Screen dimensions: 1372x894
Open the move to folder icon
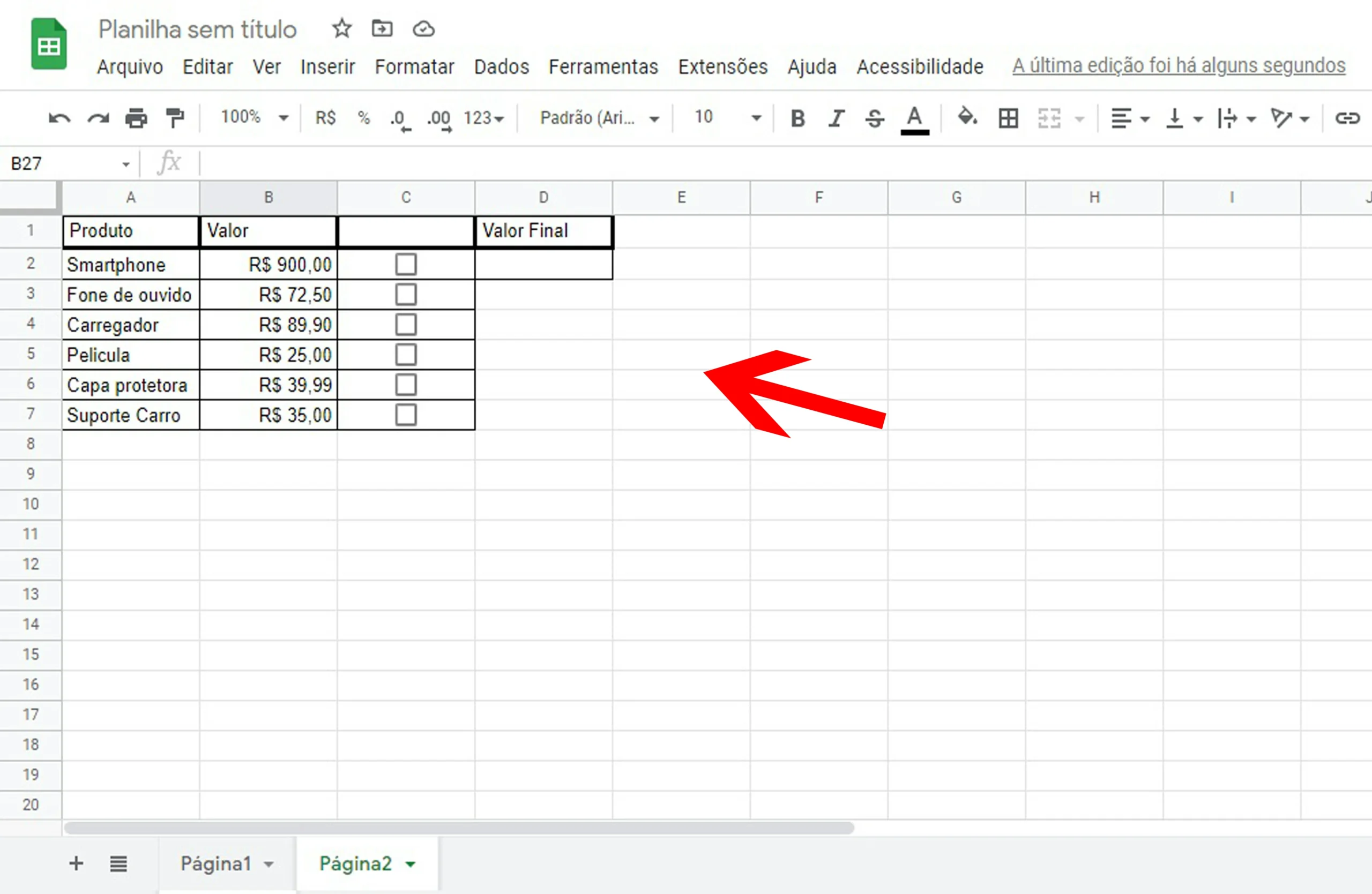click(x=382, y=28)
